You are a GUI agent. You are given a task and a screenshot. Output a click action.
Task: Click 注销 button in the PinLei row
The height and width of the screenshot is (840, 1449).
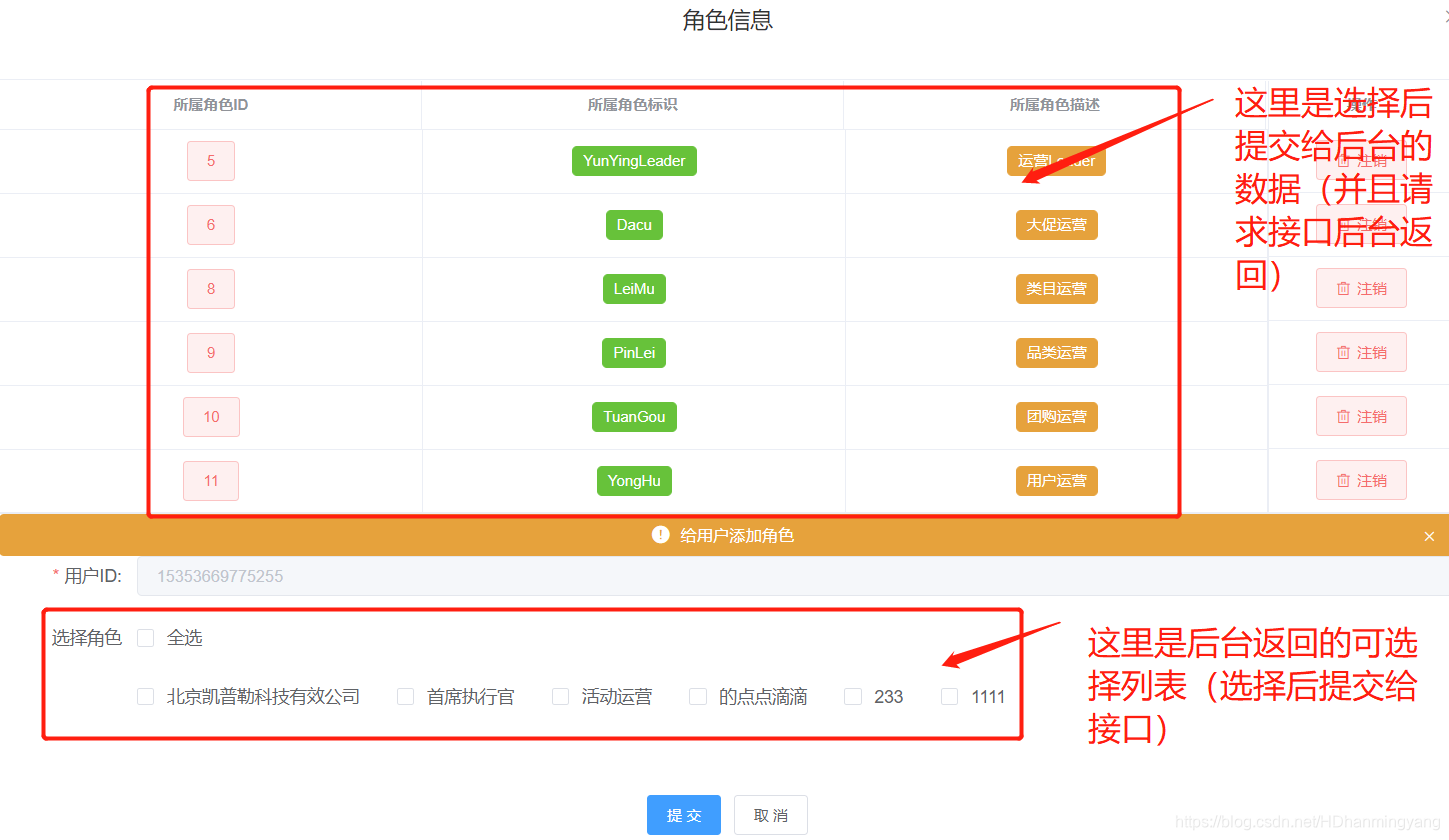[x=1361, y=352]
